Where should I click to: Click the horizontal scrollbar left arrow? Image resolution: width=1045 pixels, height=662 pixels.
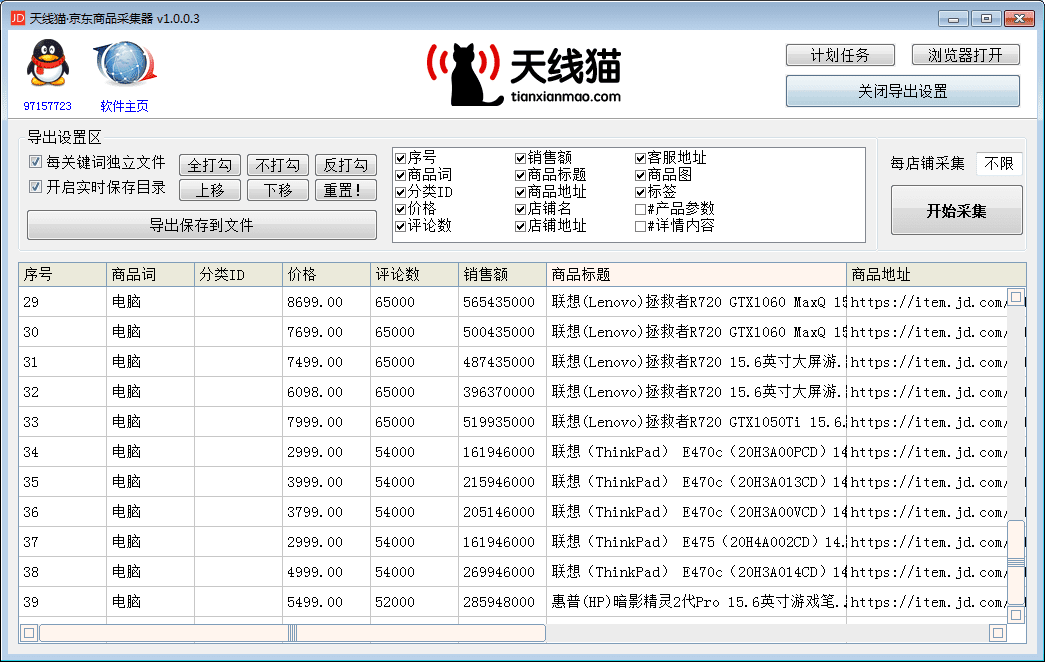click(x=29, y=633)
